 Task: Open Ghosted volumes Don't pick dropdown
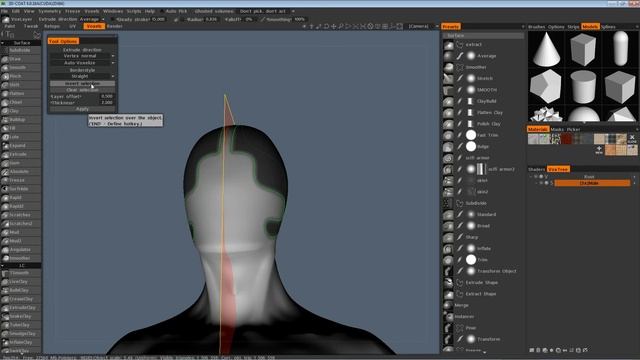(x=266, y=11)
